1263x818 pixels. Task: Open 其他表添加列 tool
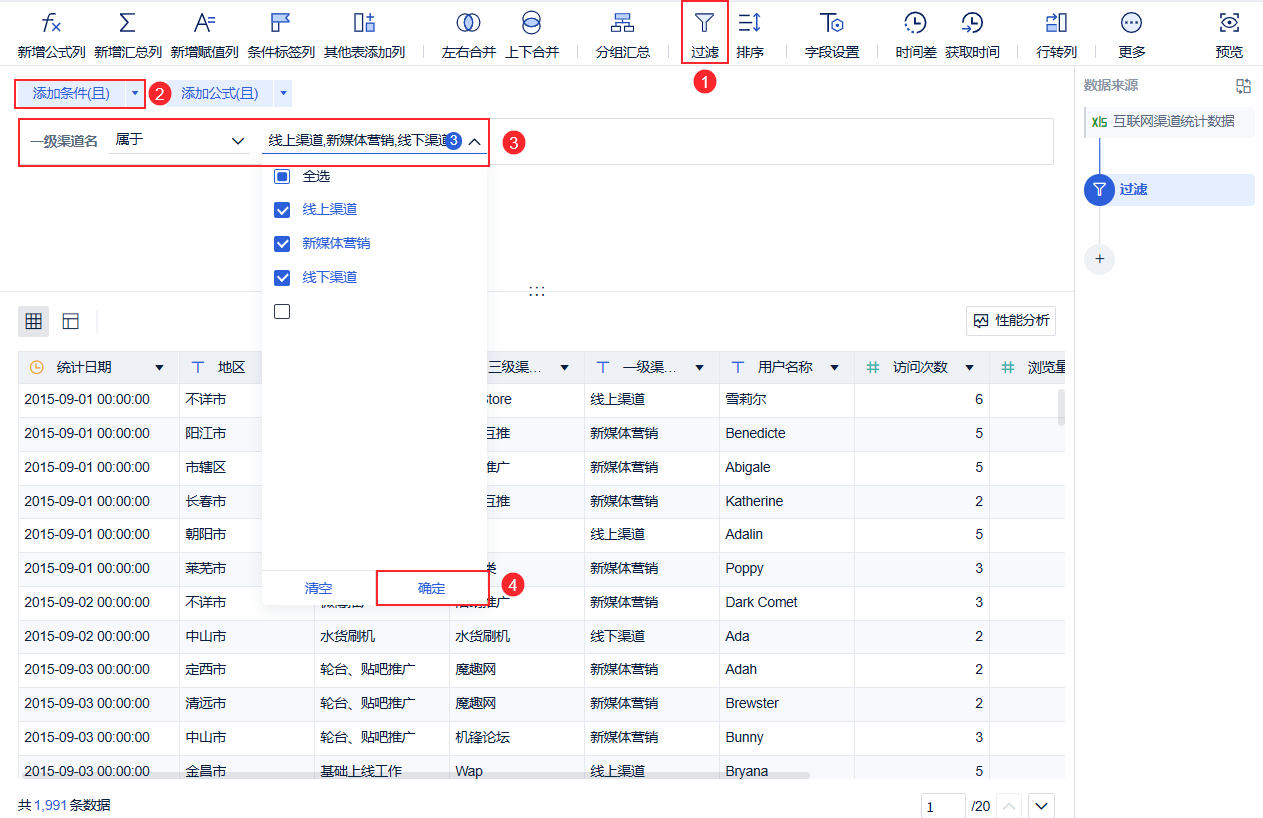(364, 36)
